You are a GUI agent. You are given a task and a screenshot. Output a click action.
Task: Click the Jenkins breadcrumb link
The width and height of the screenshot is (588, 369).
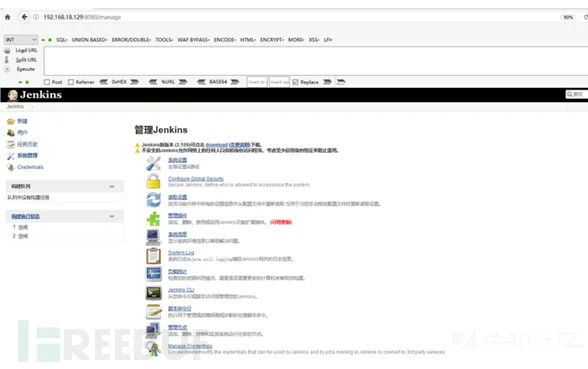coord(15,106)
